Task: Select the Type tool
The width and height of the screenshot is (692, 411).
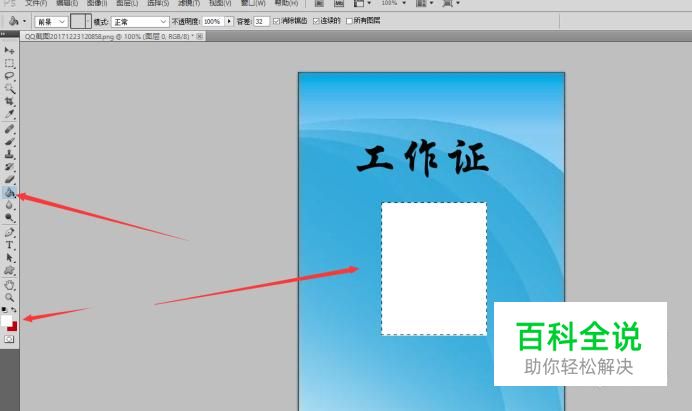Action: point(9,245)
